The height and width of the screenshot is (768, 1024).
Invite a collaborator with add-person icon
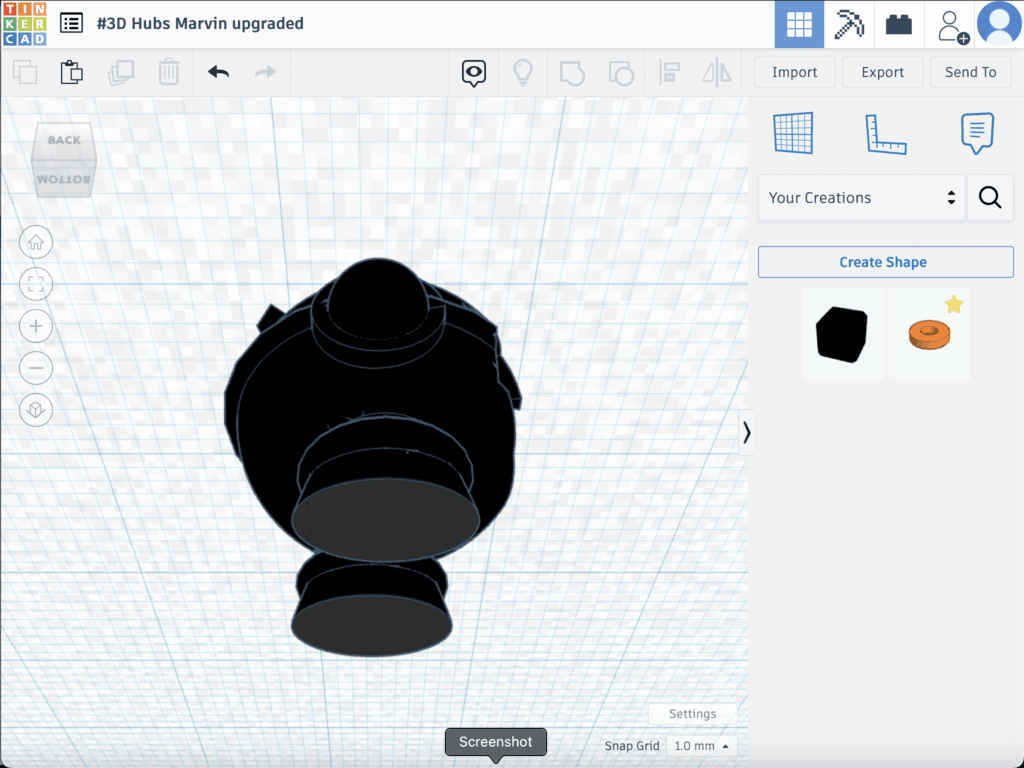coord(951,25)
